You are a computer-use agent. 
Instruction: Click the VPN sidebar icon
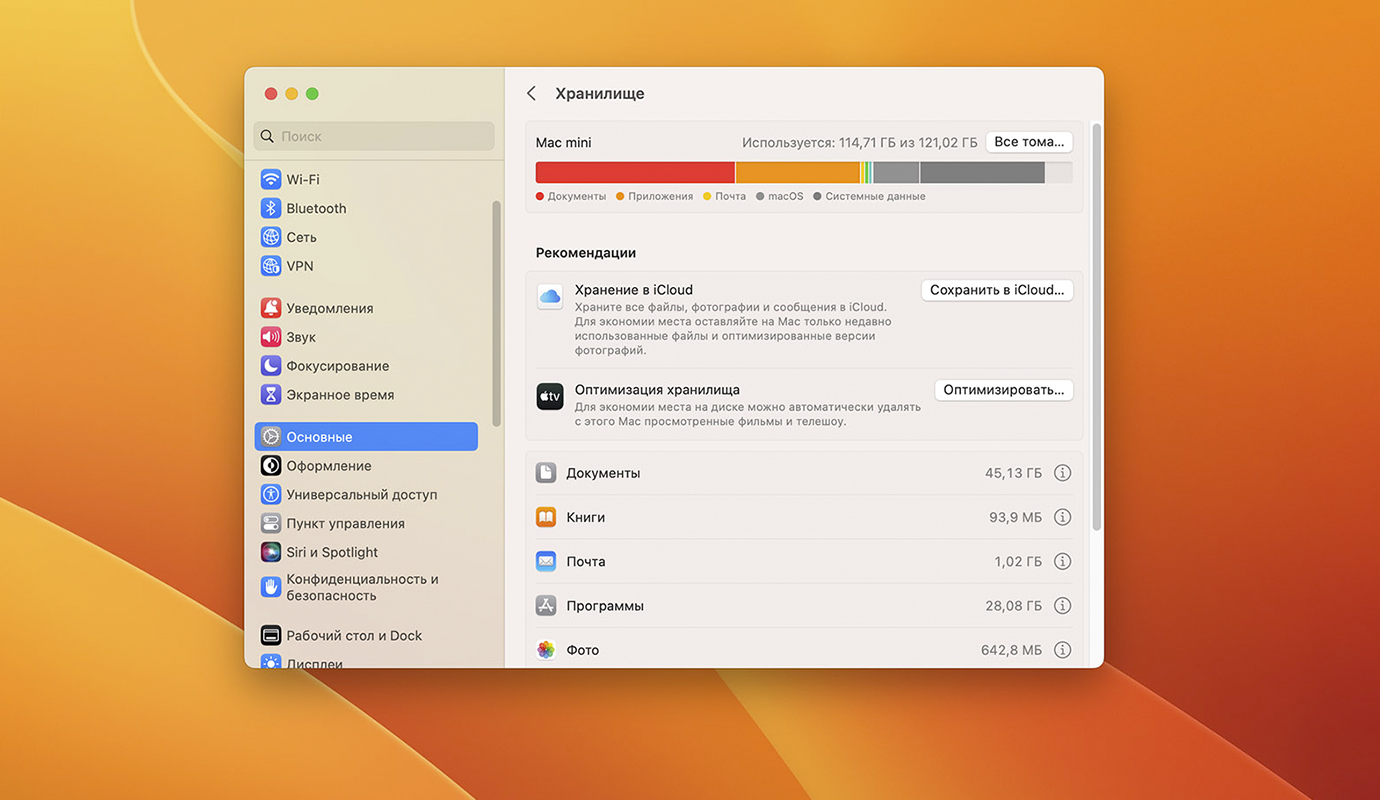[x=271, y=266]
